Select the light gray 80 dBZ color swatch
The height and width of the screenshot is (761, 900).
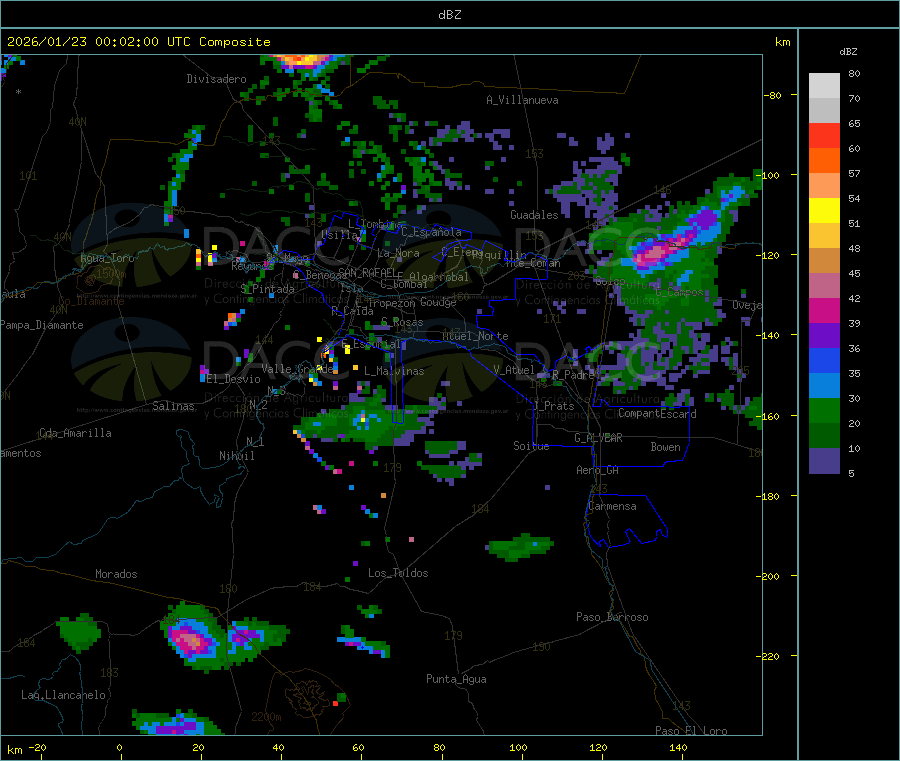coord(824,86)
